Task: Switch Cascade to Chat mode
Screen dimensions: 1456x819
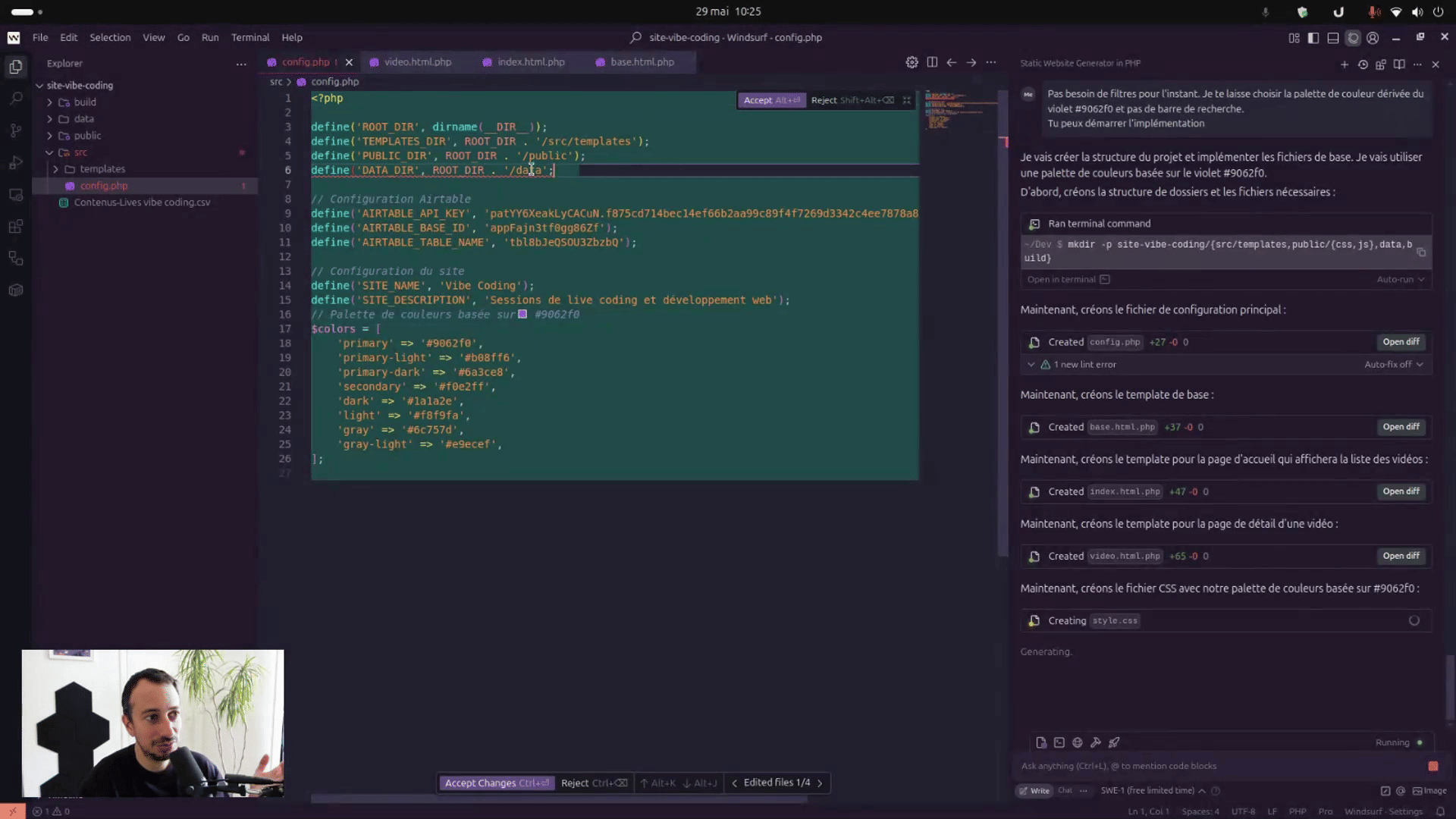Action: pos(1065,790)
